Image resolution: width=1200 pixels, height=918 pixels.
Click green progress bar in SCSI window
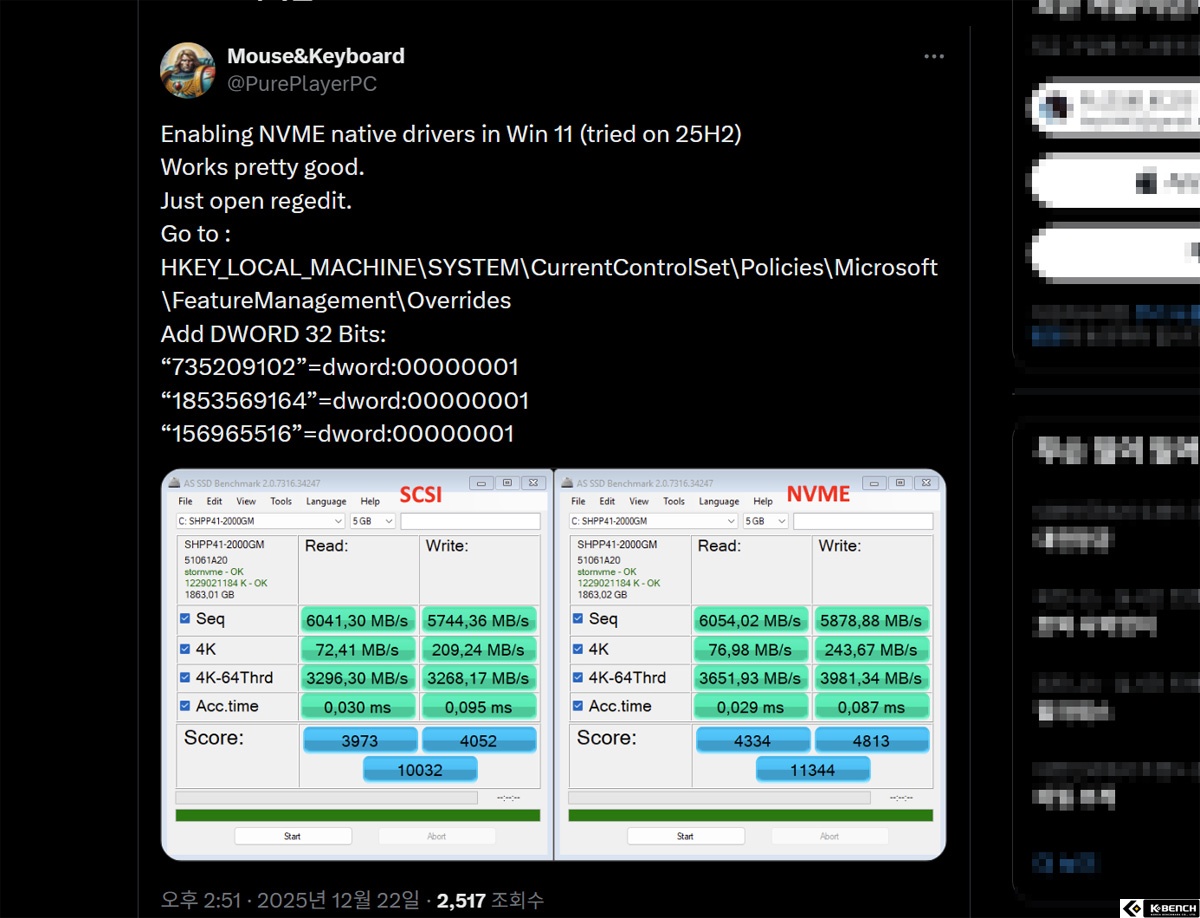(x=358, y=815)
